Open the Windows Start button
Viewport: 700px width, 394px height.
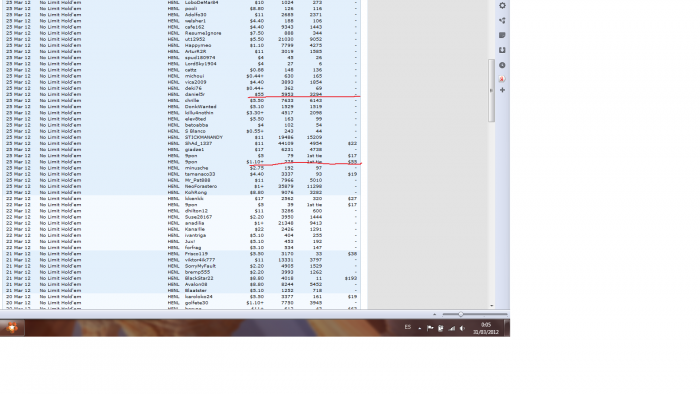click(12, 328)
